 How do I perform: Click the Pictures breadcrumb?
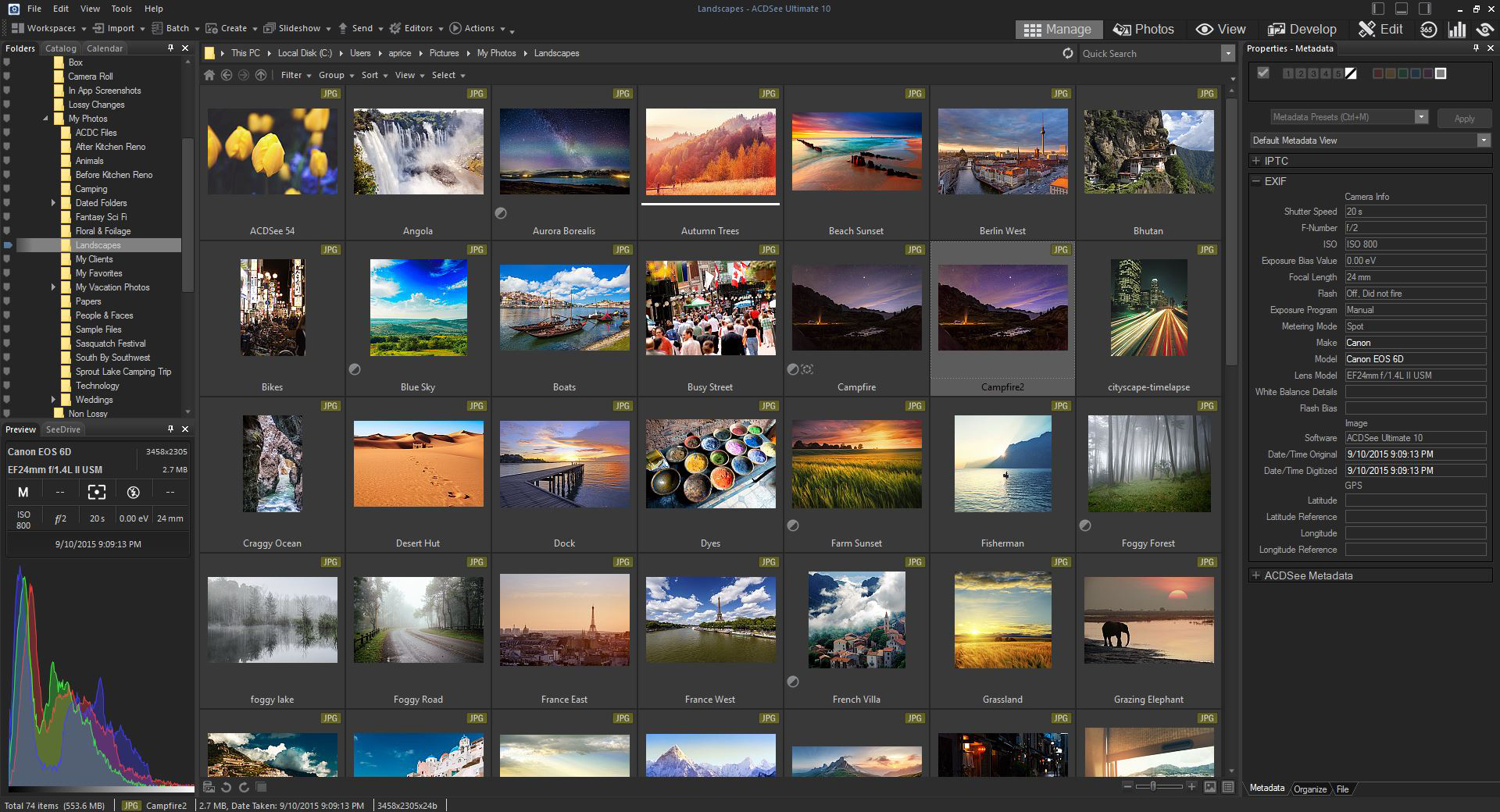click(x=444, y=53)
